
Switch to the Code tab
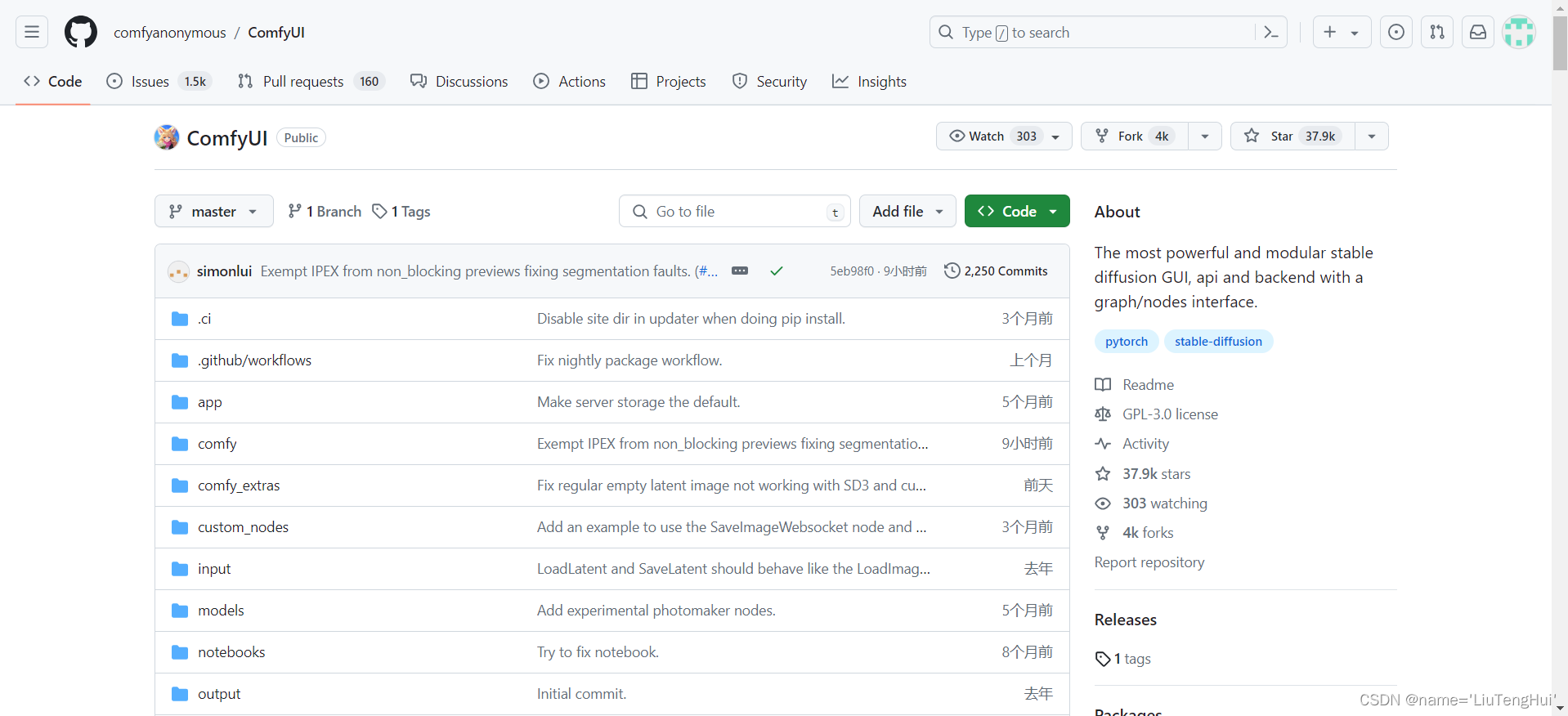(53, 81)
